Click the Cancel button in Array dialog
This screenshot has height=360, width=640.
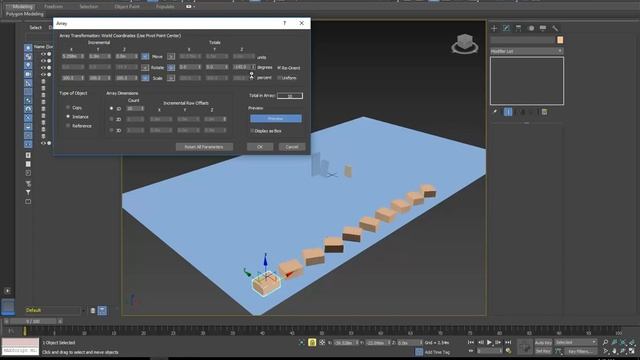point(292,147)
